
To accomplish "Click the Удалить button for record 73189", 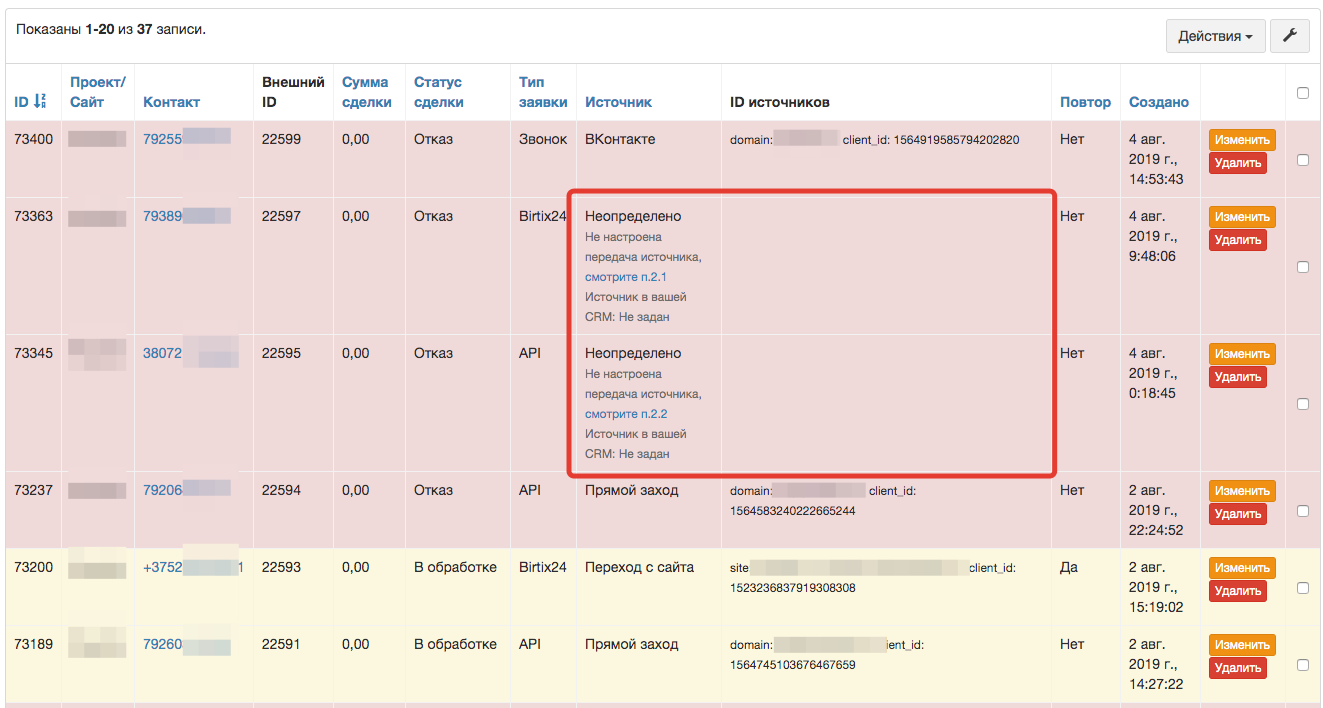I will (1238, 667).
